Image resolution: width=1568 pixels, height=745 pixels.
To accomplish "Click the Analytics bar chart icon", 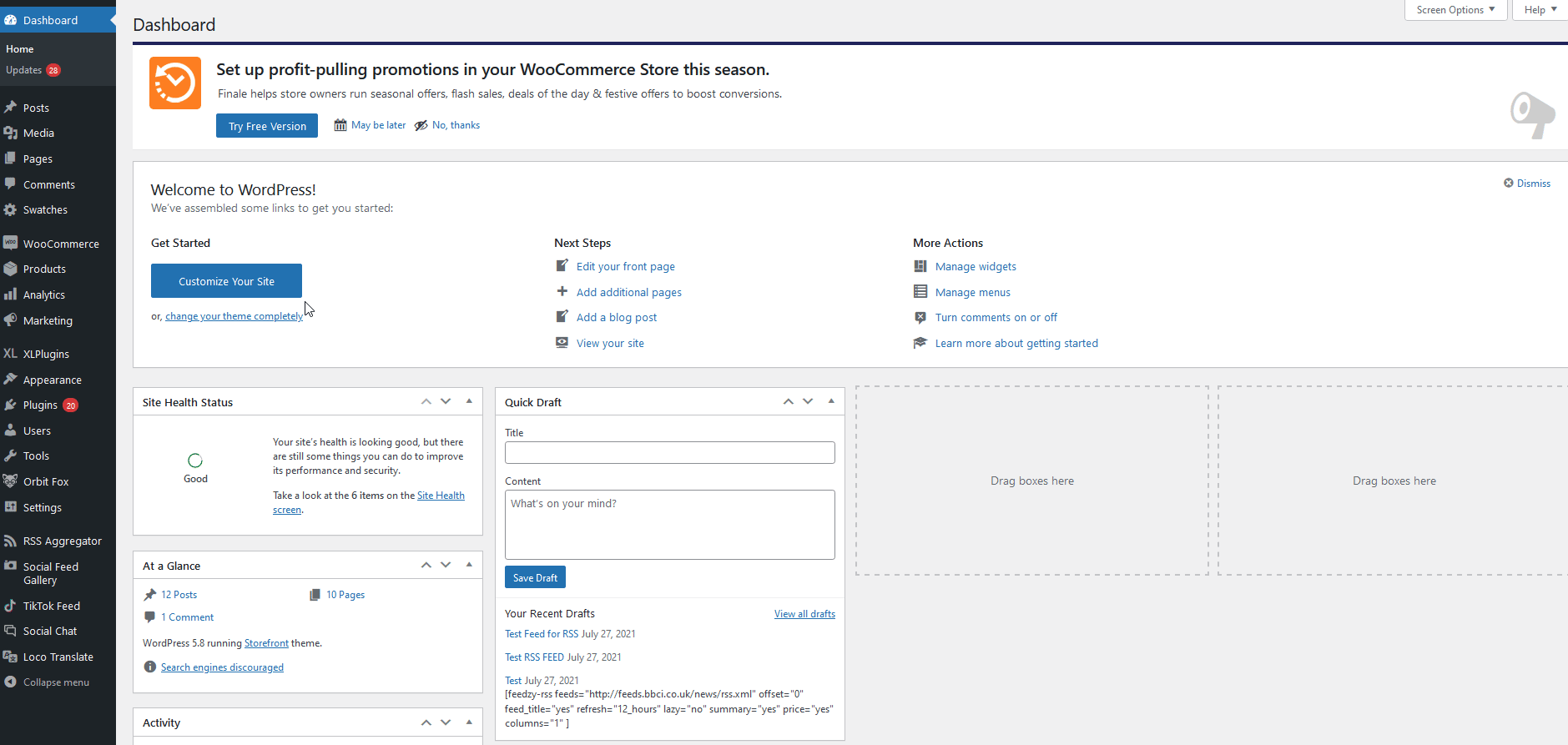I will pos(10,294).
